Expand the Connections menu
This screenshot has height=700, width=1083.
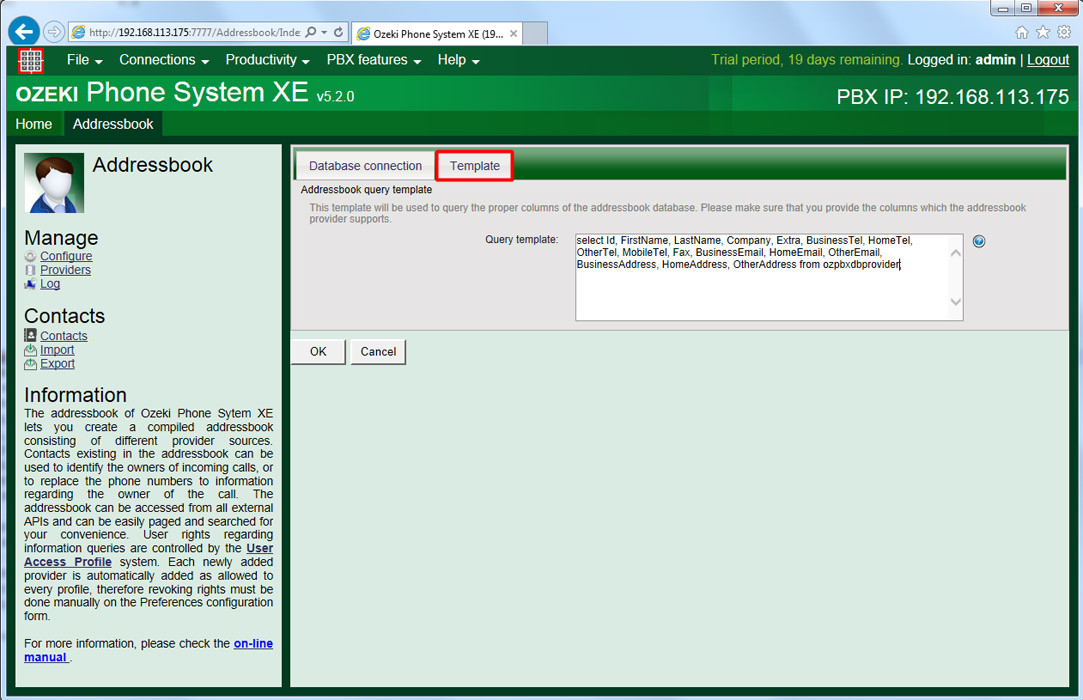[164, 60]
